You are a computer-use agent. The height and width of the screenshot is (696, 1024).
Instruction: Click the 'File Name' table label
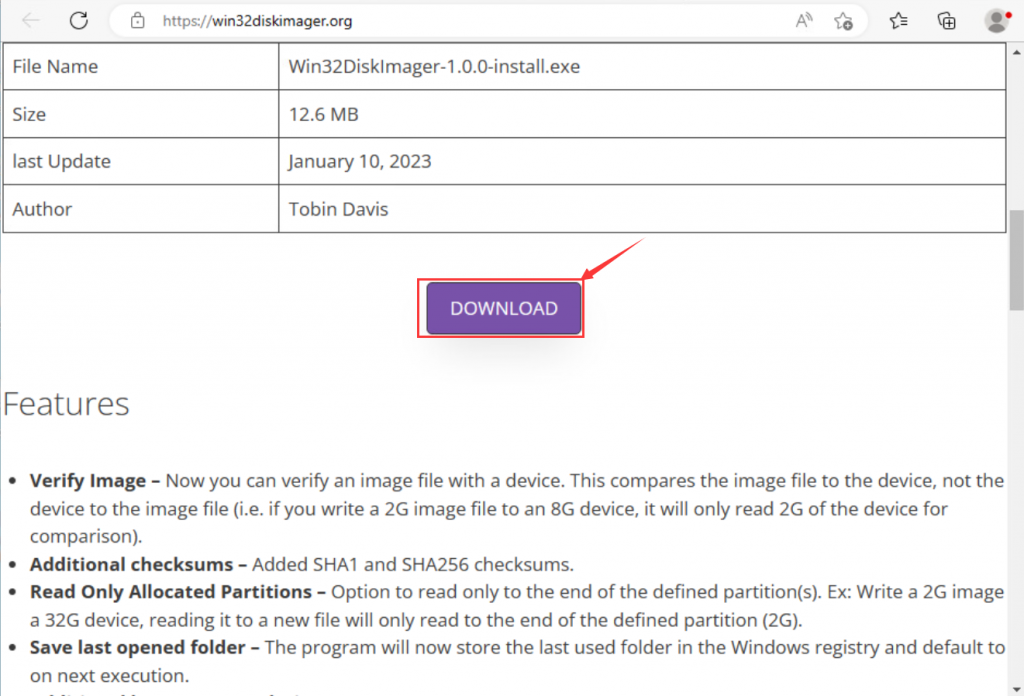coord(55,67)
